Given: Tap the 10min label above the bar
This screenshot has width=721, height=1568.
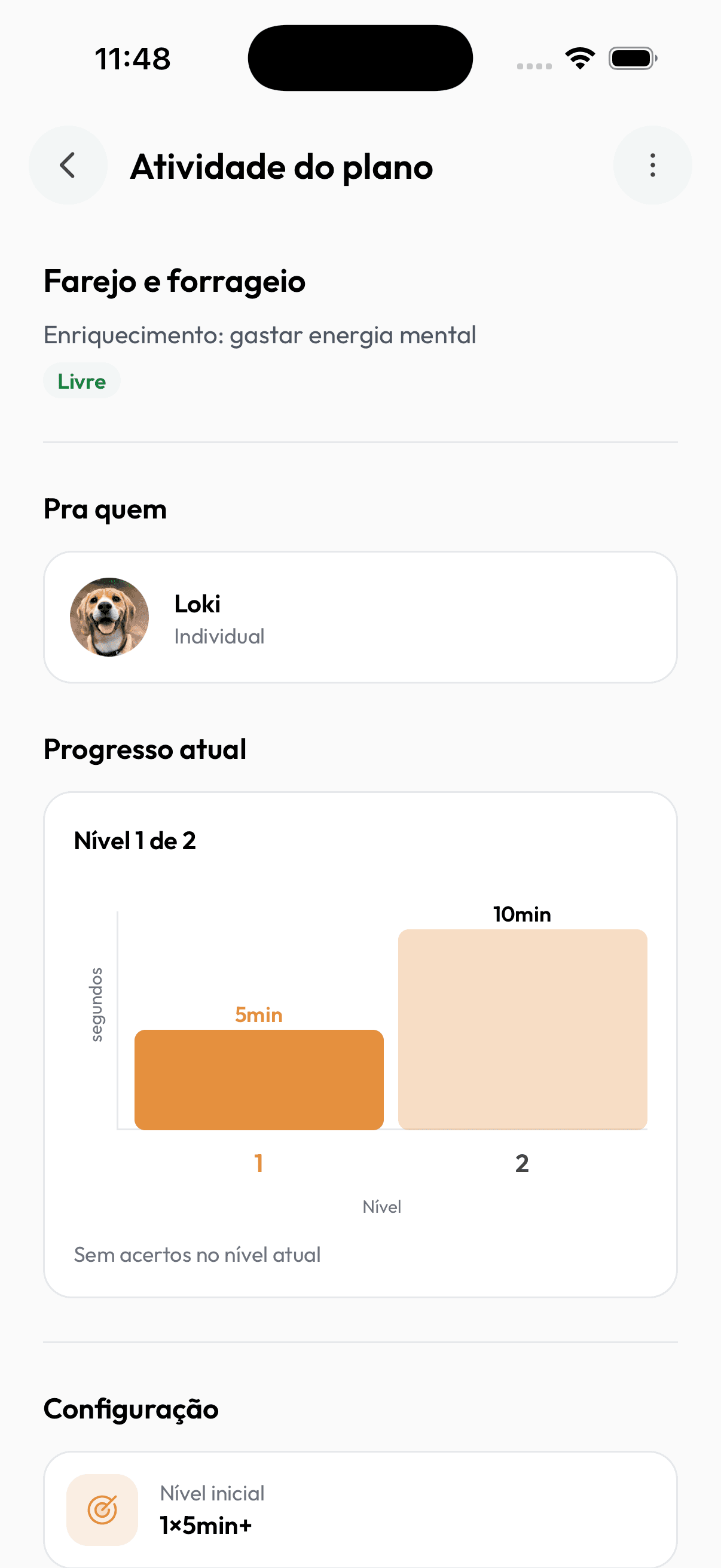Looking at the screenshot, I should (522, 914).
